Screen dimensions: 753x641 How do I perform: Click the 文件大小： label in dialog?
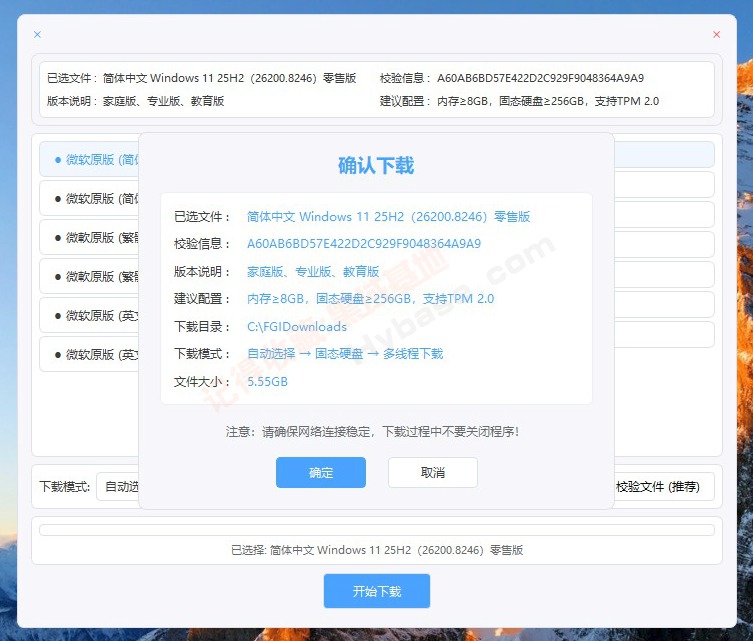pos(202,382)
